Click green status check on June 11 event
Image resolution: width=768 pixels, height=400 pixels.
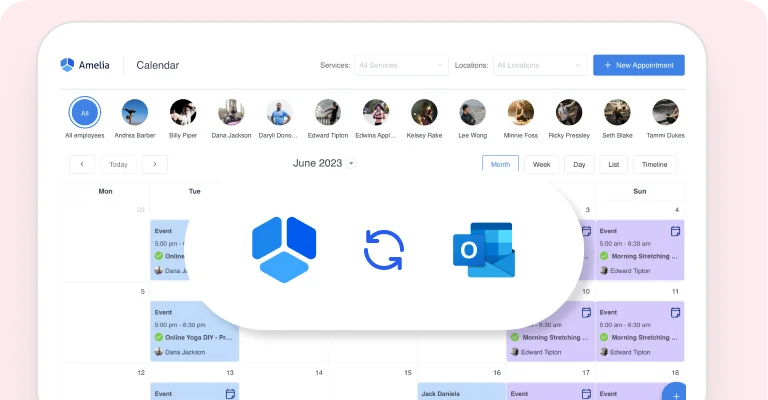[x=604, y=337]
